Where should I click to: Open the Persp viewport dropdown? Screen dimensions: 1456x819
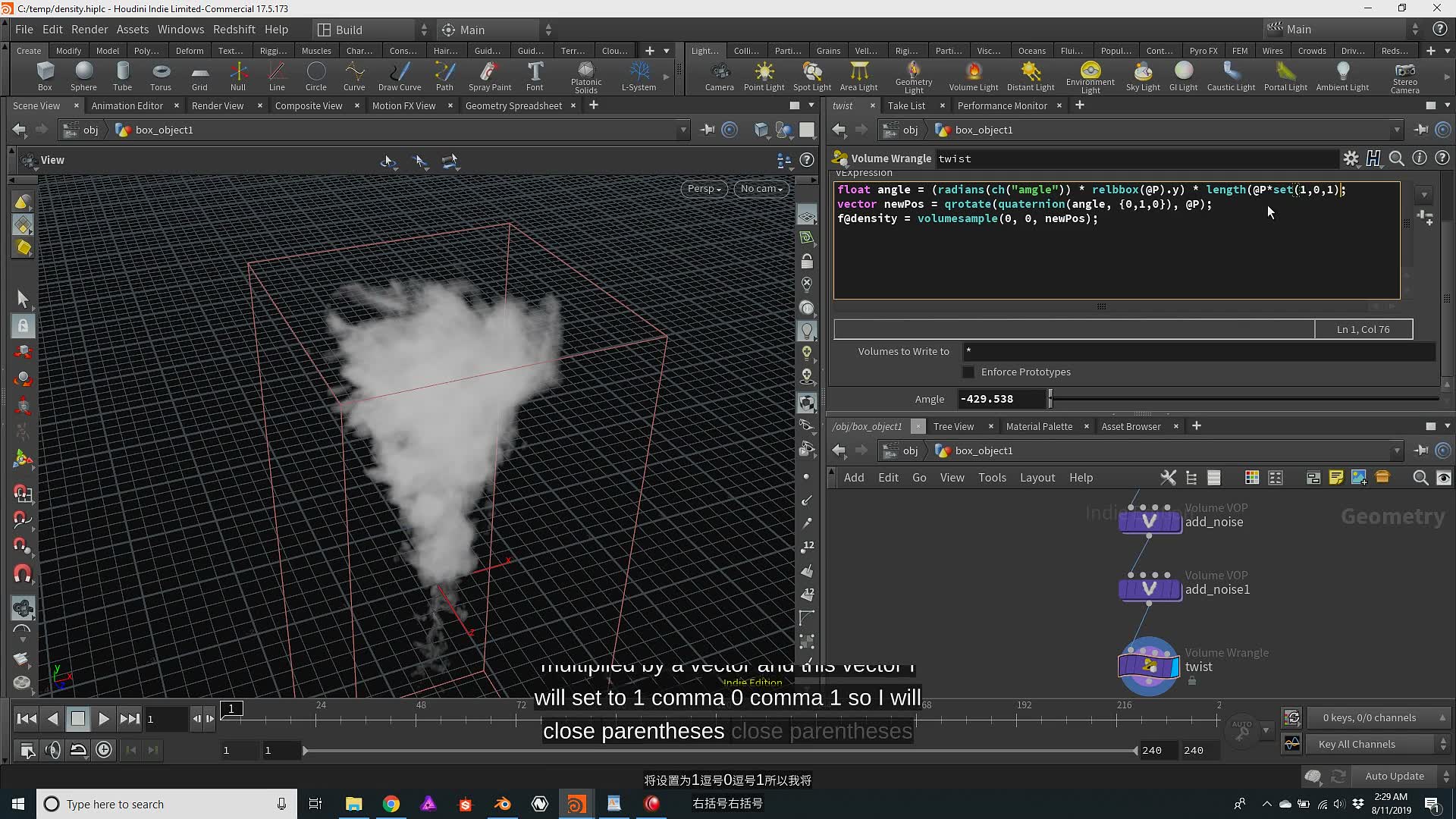point(704,189)
